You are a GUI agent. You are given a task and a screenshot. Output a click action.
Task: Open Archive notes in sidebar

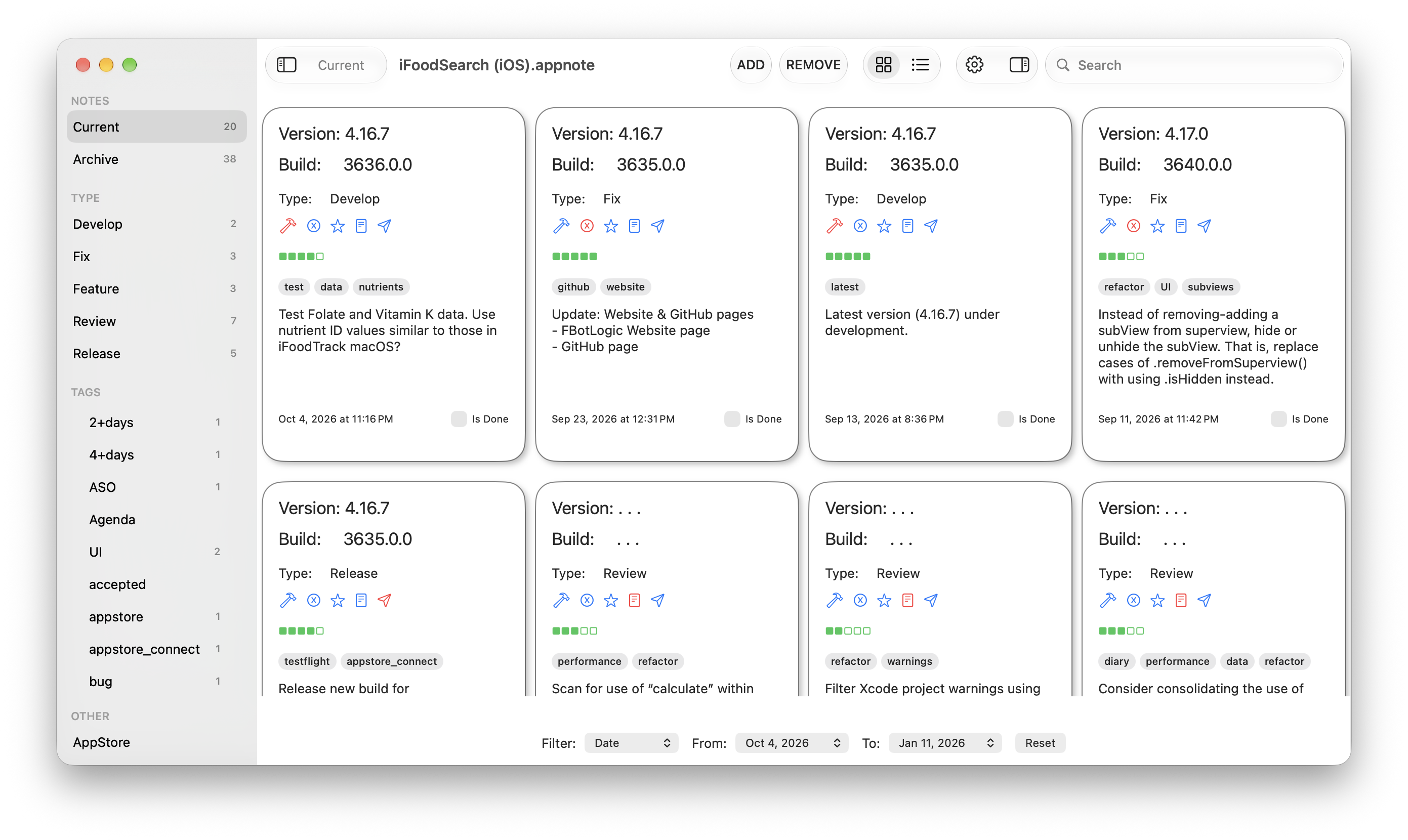tap(156, 159)
